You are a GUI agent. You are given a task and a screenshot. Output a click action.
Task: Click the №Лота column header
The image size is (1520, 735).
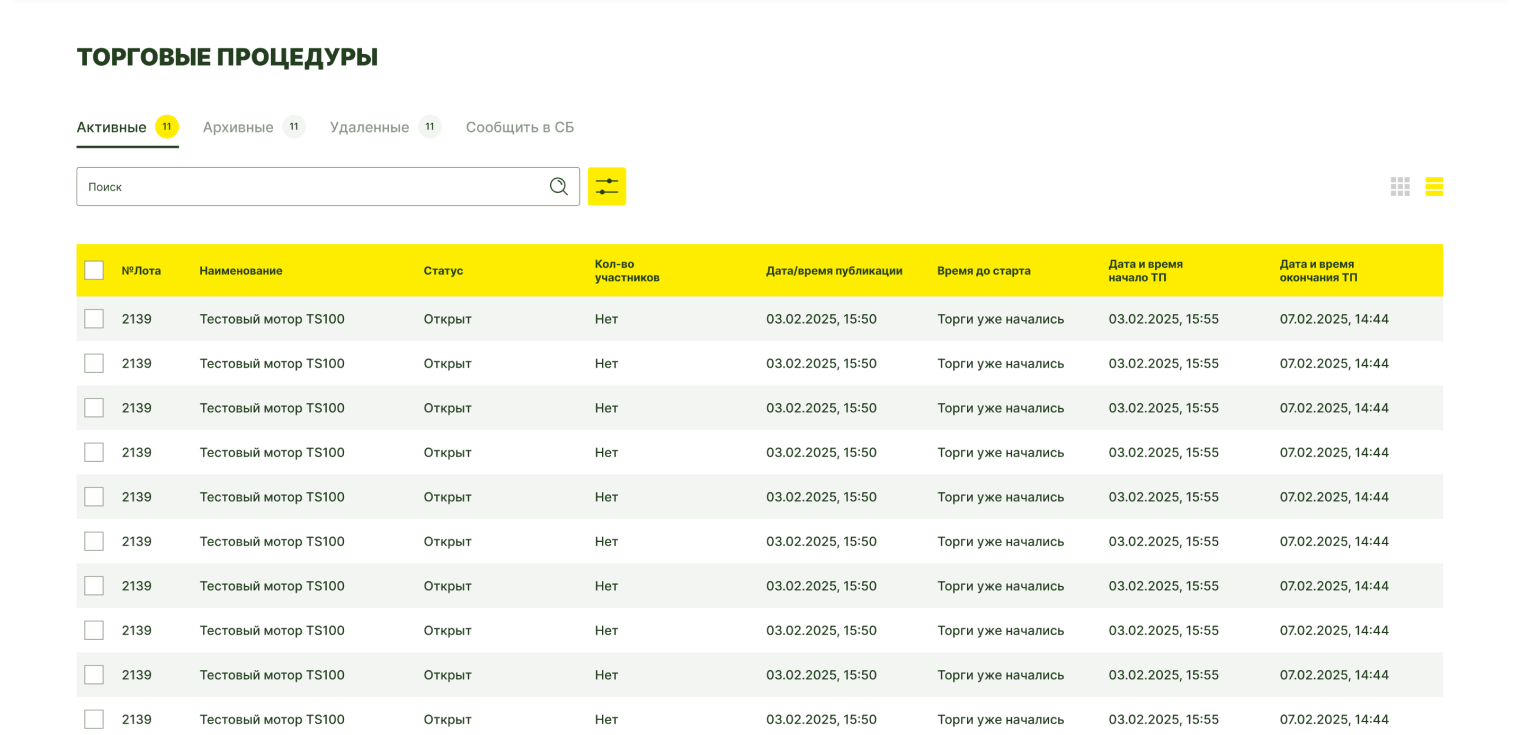141,270
